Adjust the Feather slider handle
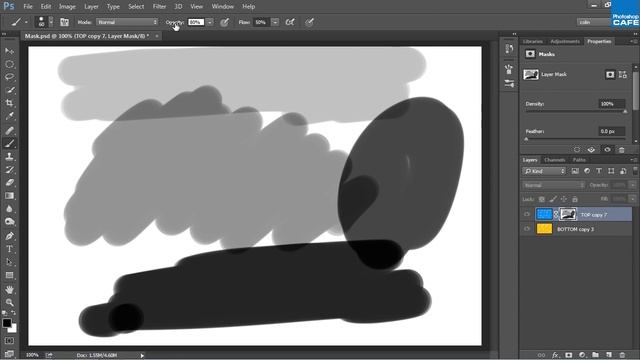The height and width of the screenshot is (360, 640). point(527,139)
